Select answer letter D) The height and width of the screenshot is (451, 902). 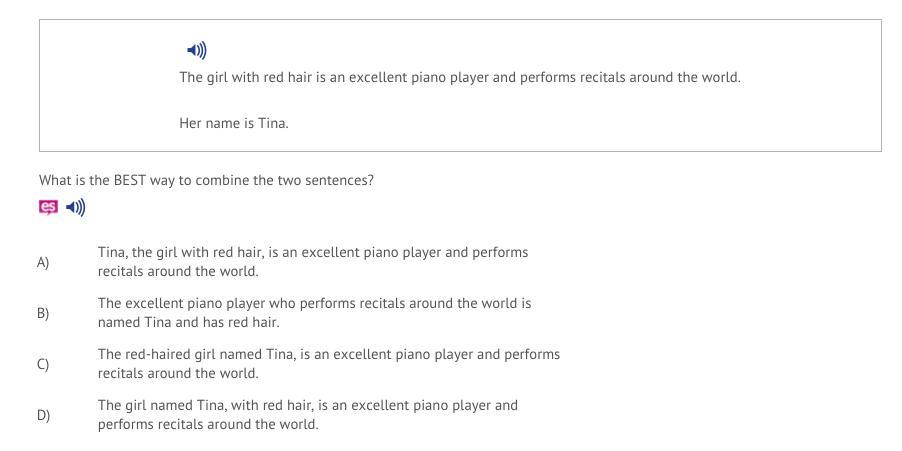click(x=43, y=415)
